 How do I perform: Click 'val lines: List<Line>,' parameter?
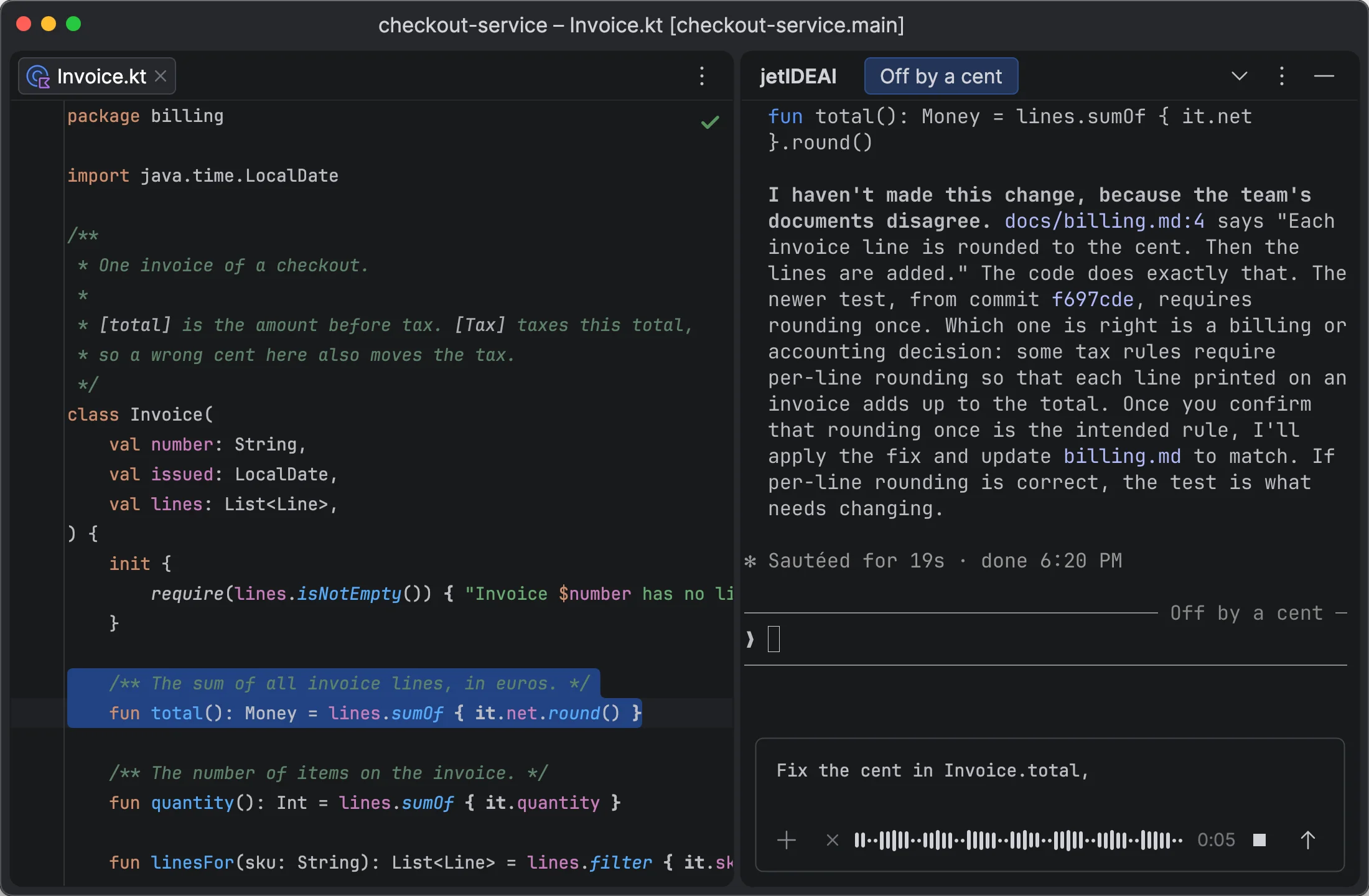[x=223, y=504]
